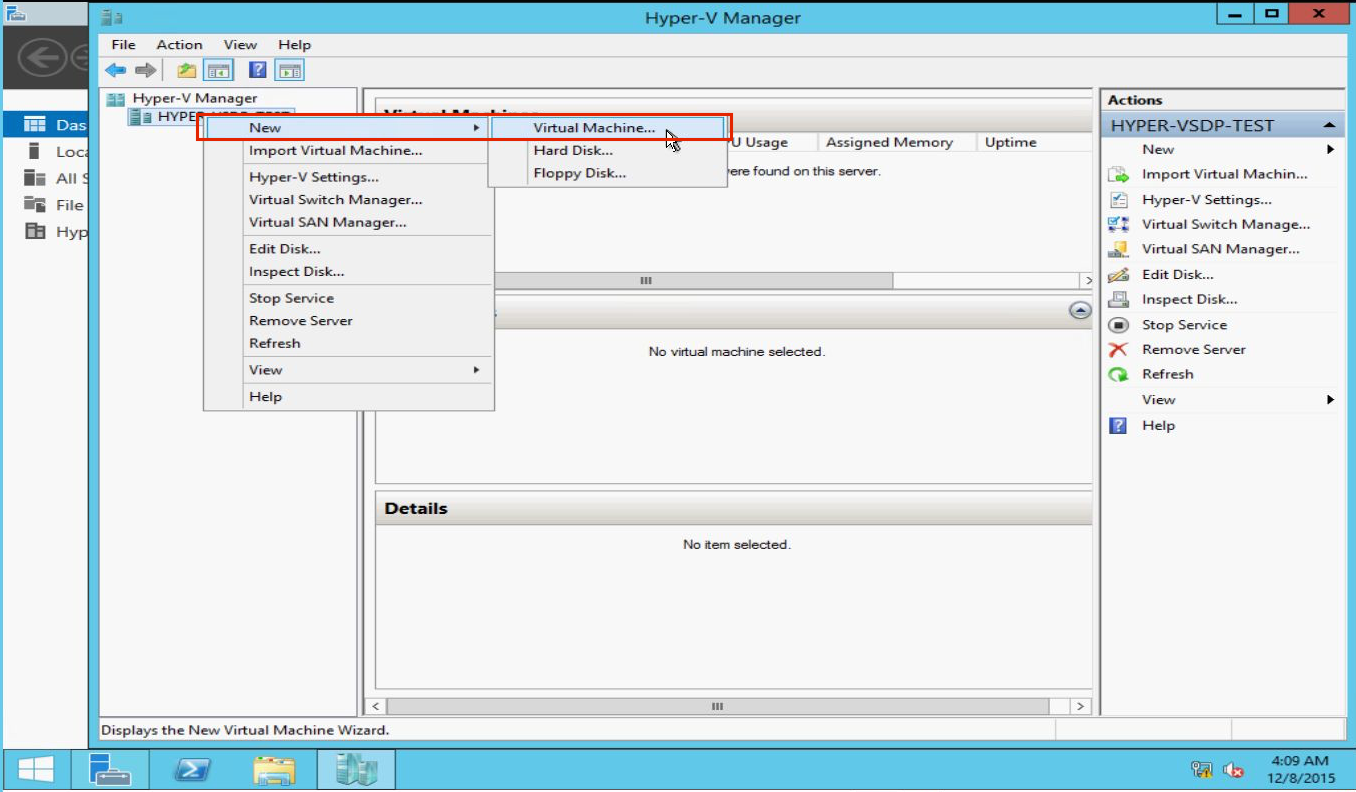
Task: Collapse the HYPER-VSDP-TEST section in Actions pane
Action: click(x=1329, y=125)
